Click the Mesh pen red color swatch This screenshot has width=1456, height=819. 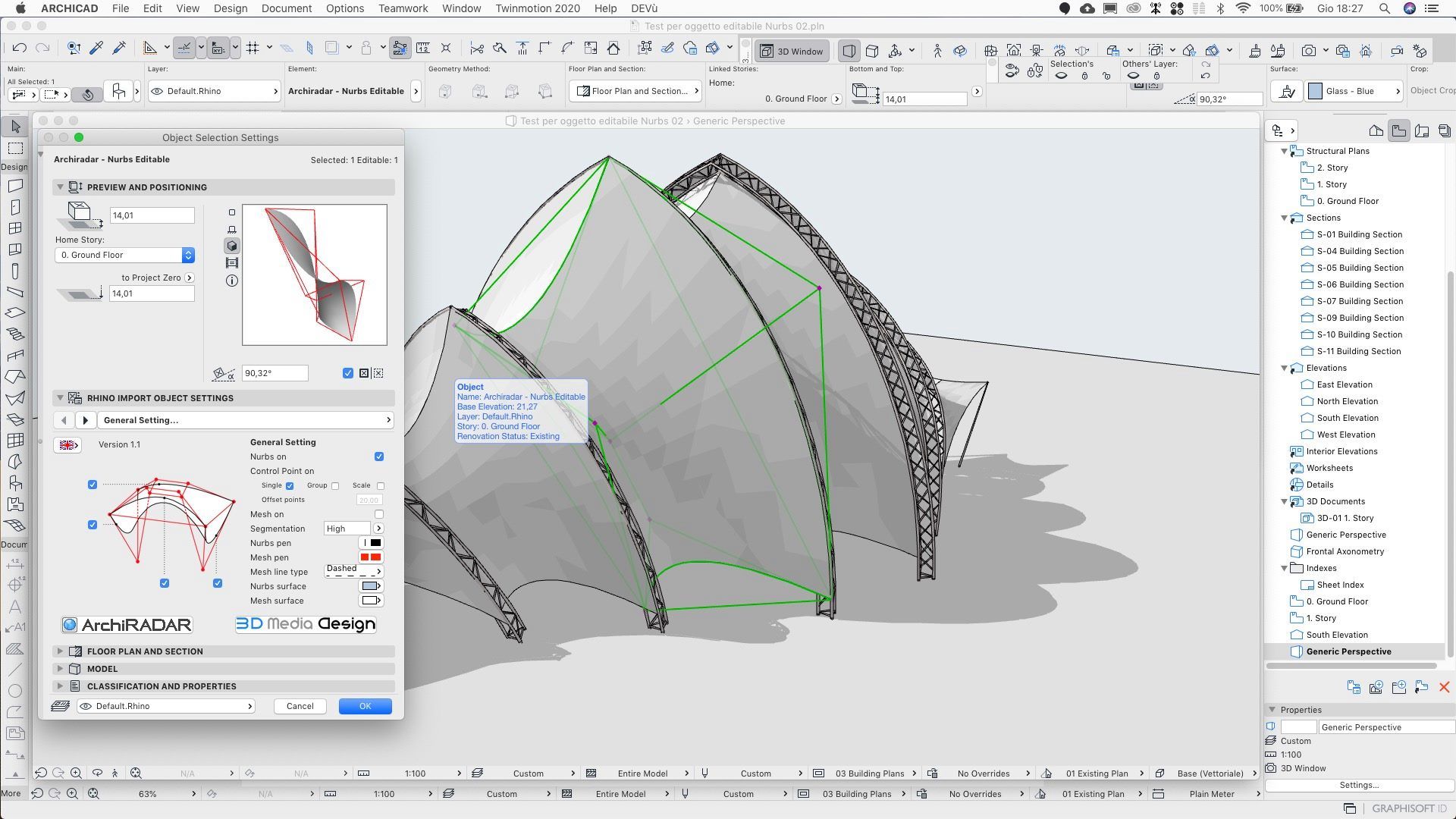click(x=371, y=557)
